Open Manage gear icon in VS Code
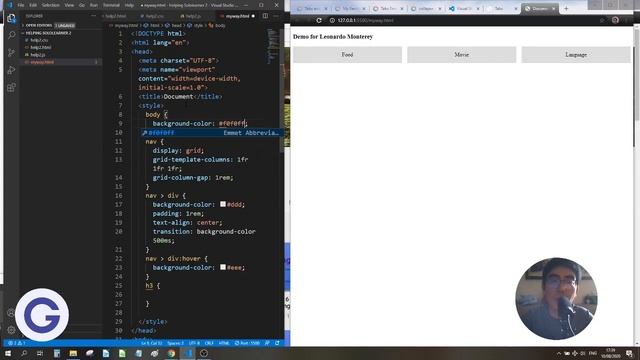The image size is (640, 360). [11, 330]
